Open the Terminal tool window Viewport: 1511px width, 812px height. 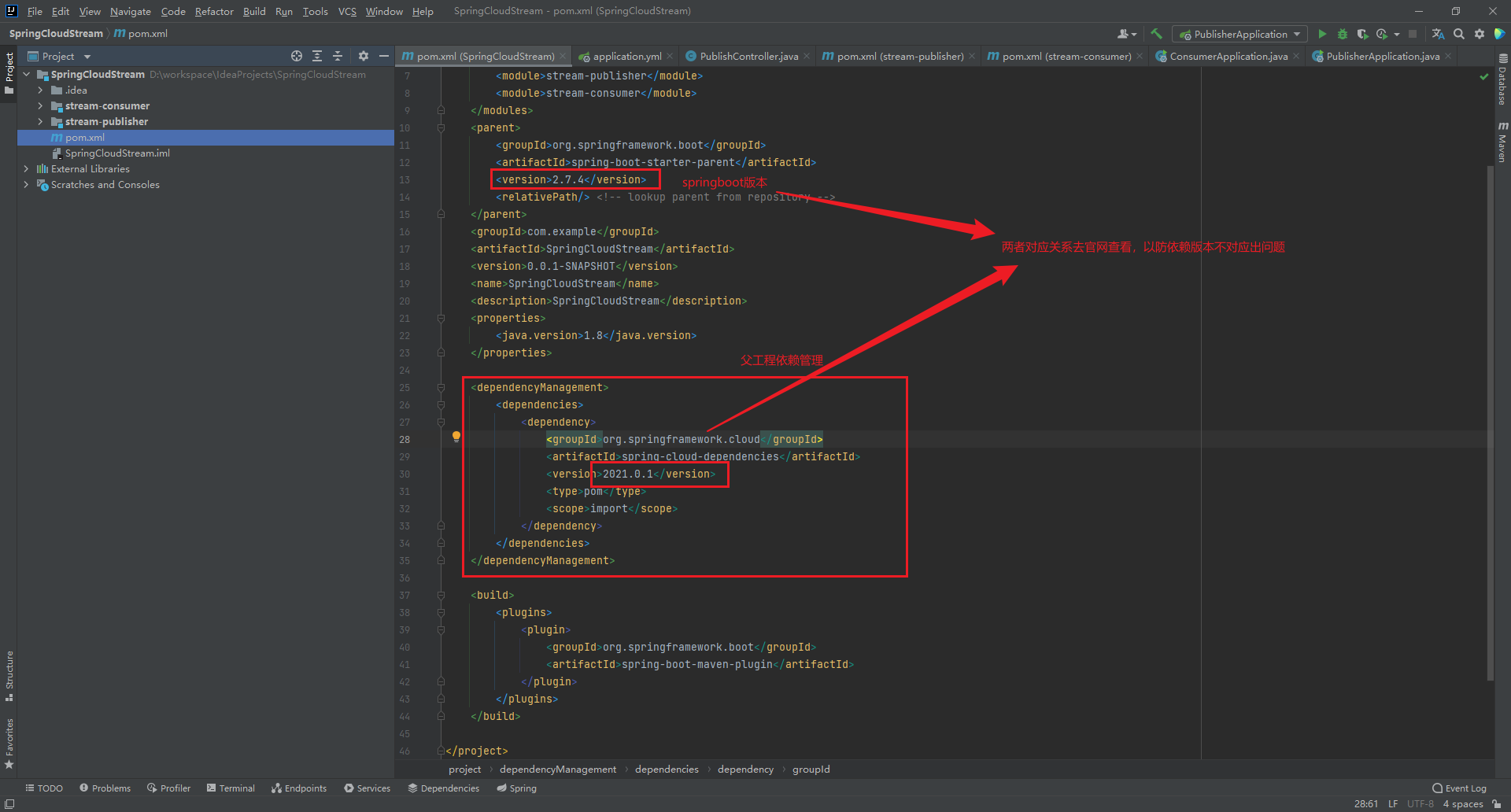(231, 788)
